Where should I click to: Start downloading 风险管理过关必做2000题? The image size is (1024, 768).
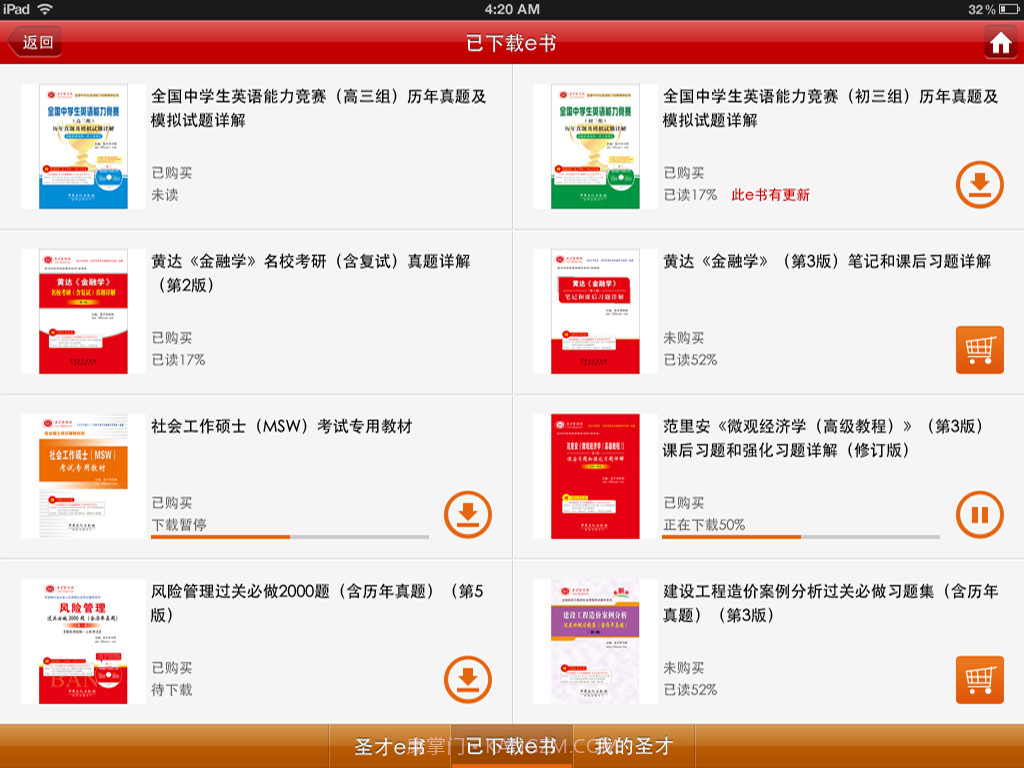(467, 681)
